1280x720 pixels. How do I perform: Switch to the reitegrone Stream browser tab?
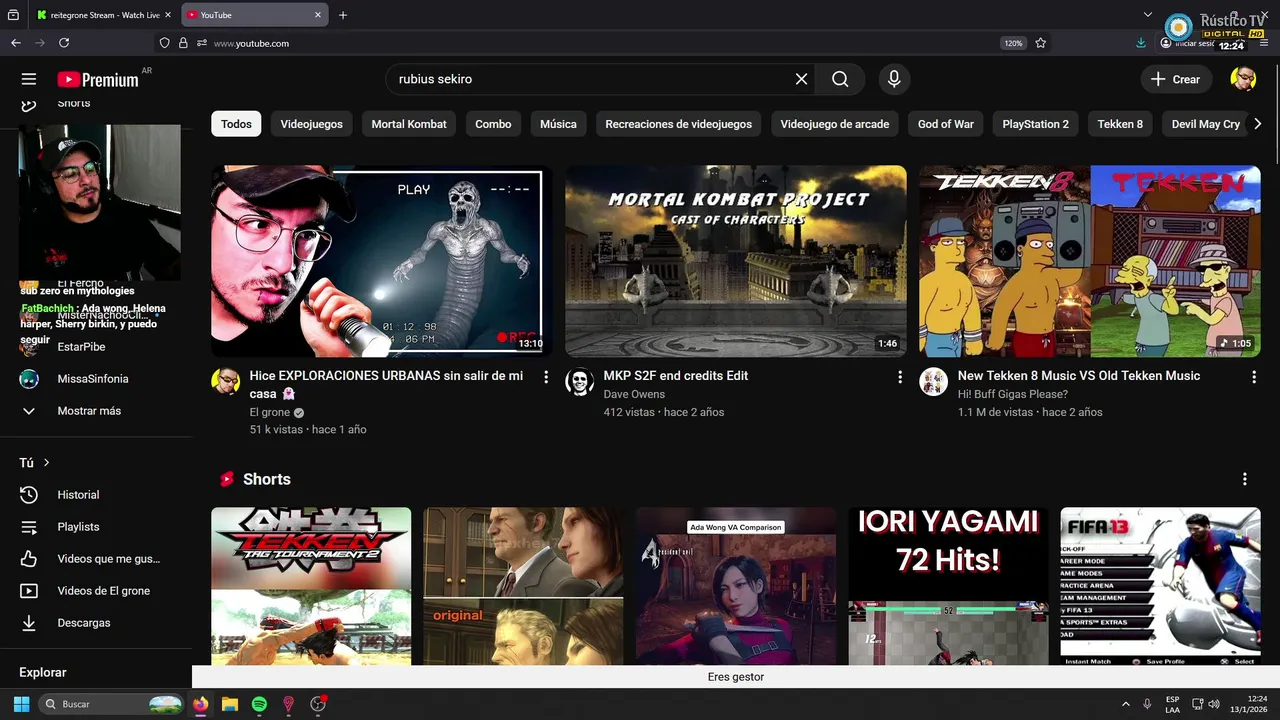103,15
